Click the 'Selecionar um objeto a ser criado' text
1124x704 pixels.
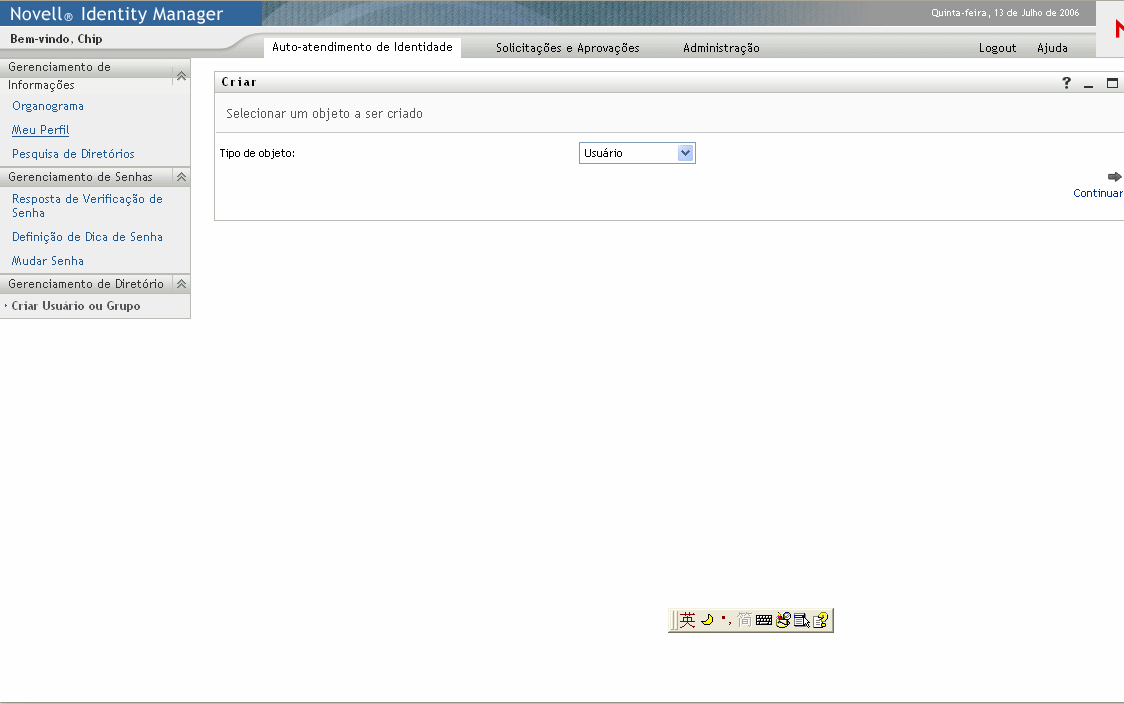[x=324, y=114]
